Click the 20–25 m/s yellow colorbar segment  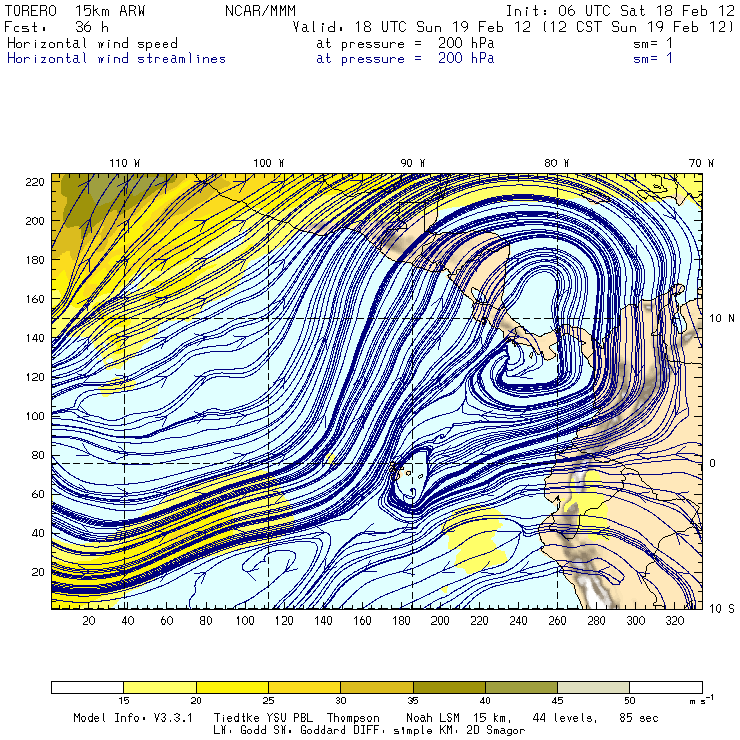(x=232, y=687)
